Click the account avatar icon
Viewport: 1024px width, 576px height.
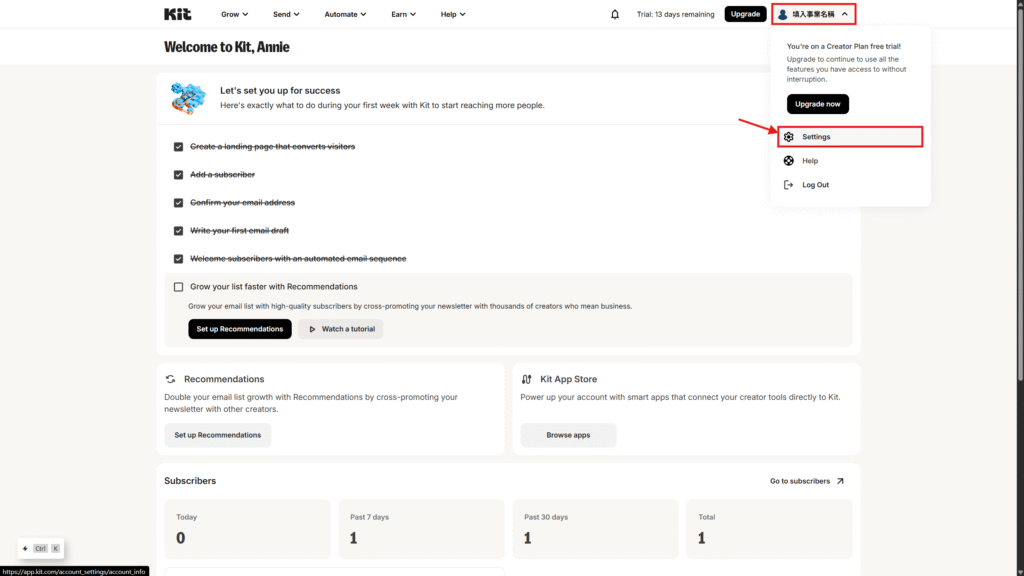coord(782,14)
